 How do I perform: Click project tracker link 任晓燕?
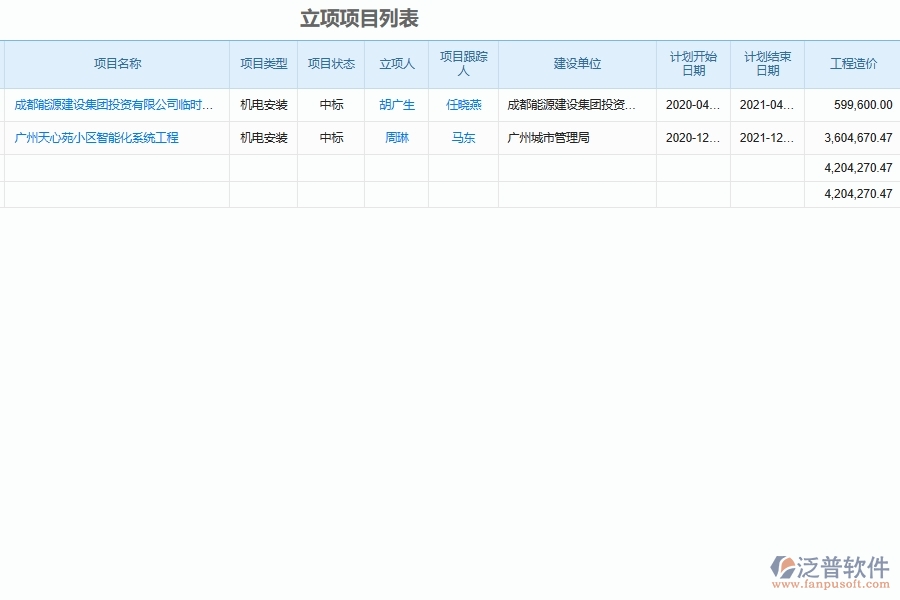click(463, 104)
